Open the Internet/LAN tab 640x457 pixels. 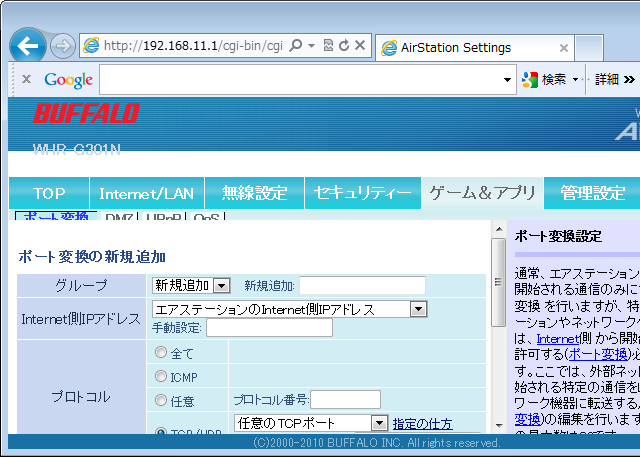147,193
